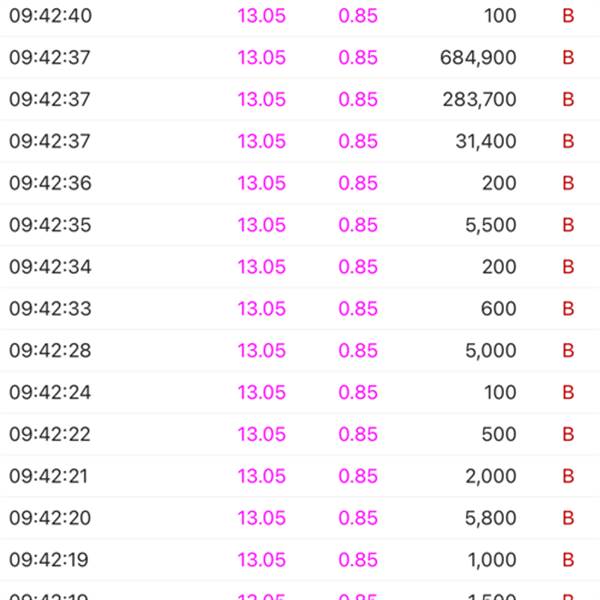Click the 684,900 volume entry
This screenshot has width=600, height=600.
point(478,58)
